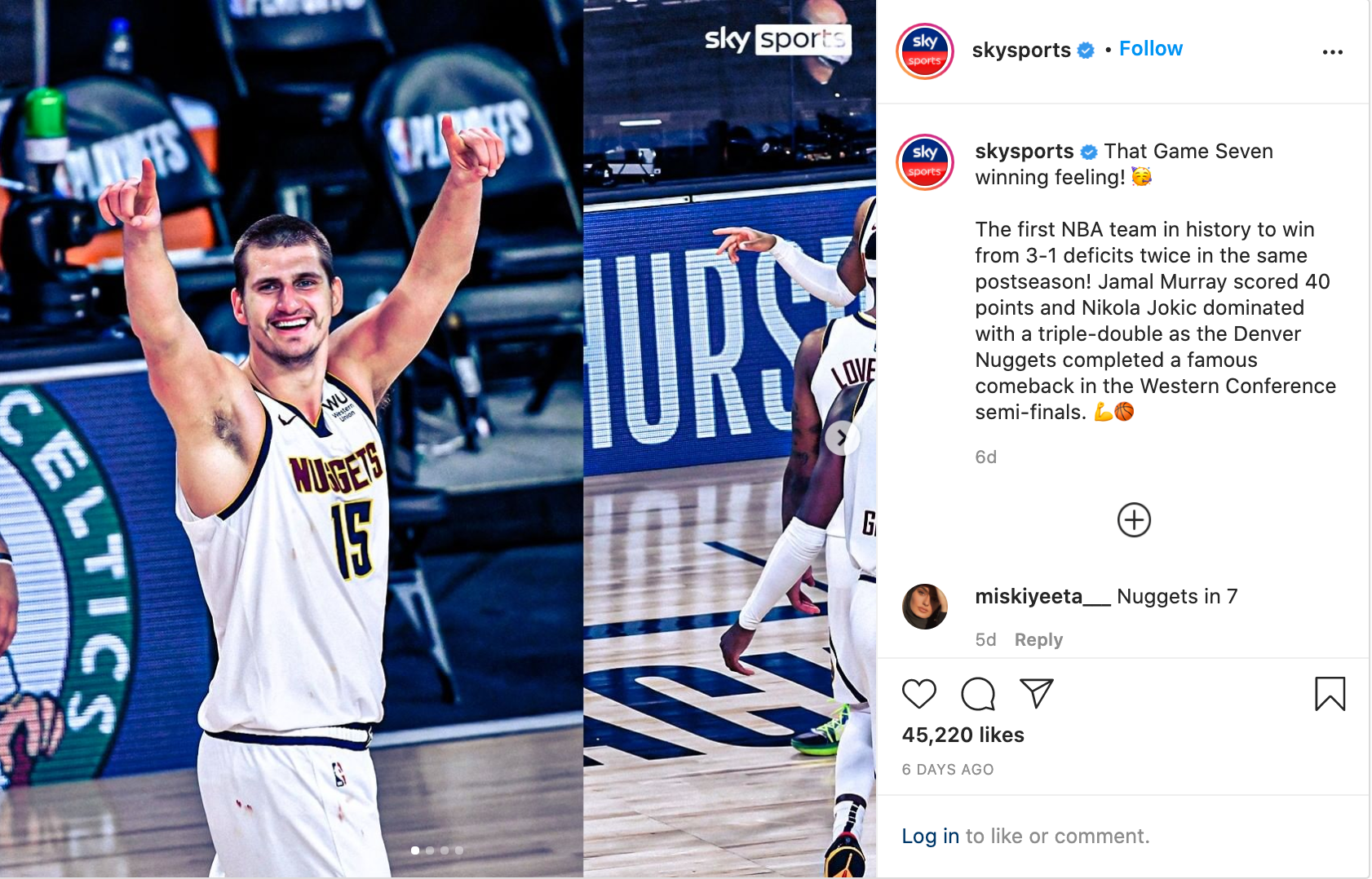Image resolution: width=1372 pixels, height=879 pixels.
Task: Load more comments with the plus circle
Action: [x=1134, y=520]
